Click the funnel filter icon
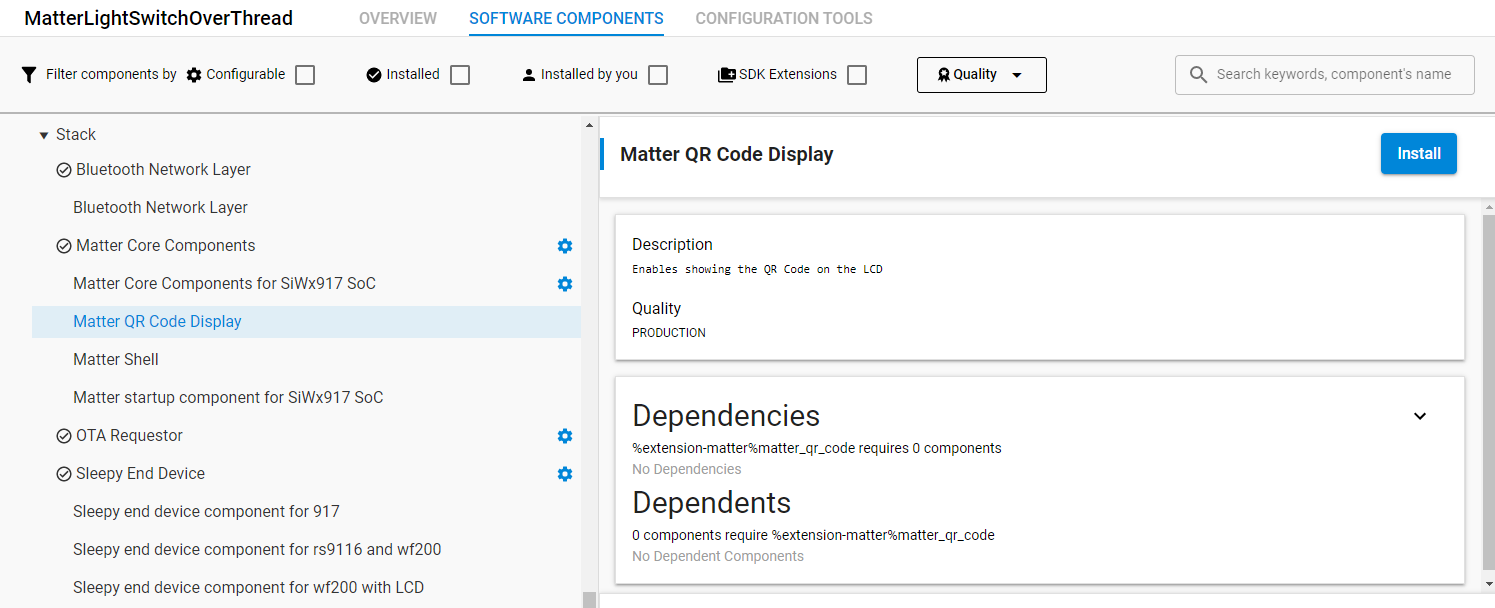Screen dimensions: 1495x608 pyautogui.click(x=29, y=75)
